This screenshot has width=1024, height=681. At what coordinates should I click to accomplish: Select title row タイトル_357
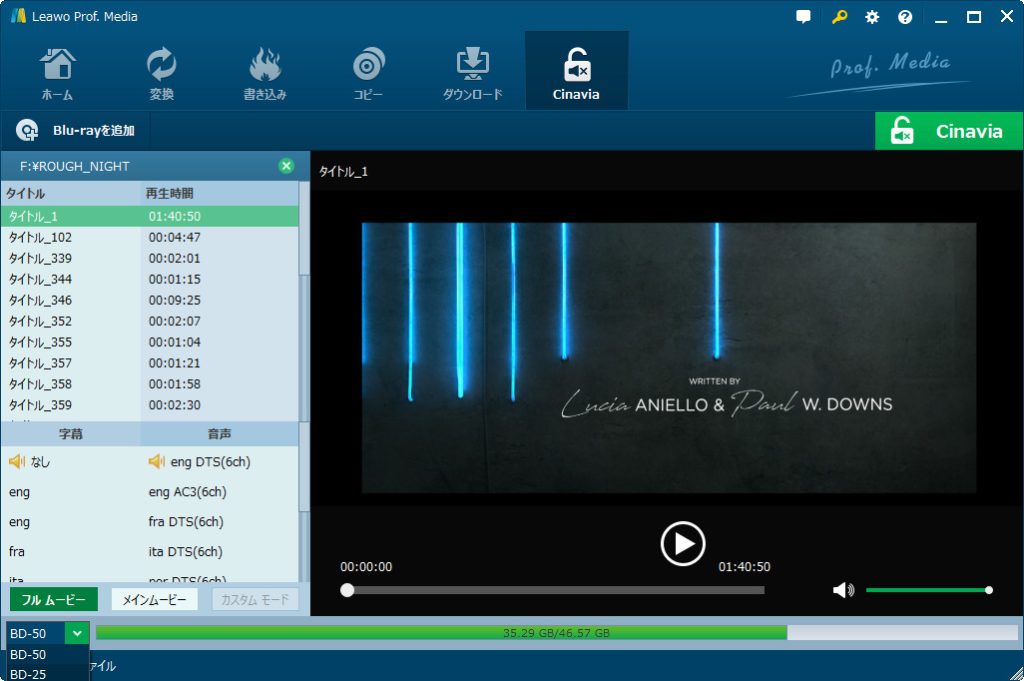click(150, 362)
